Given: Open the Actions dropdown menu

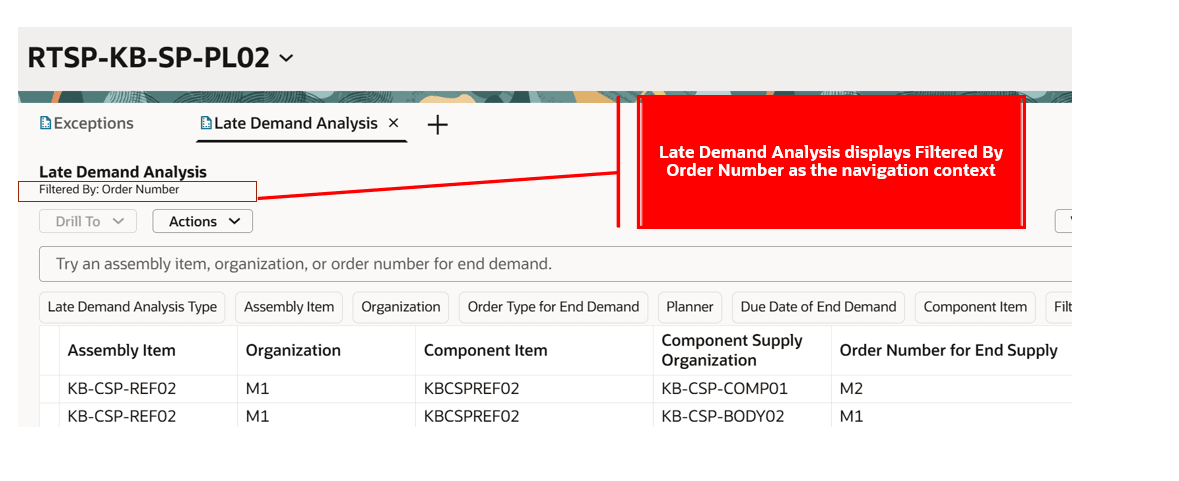Looking at the screenshot, I should tap(202, 221).
